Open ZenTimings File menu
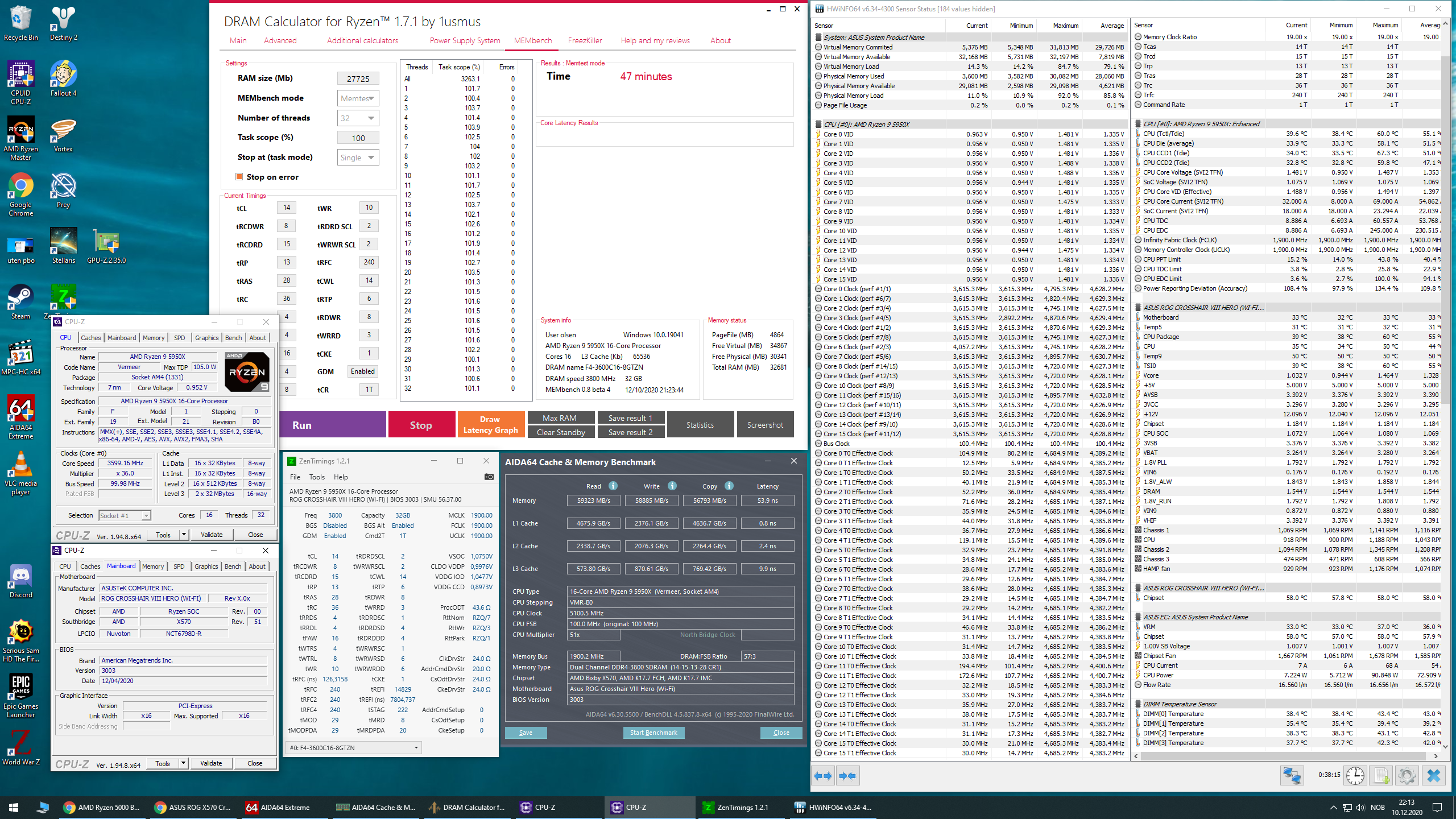The width and height of the screenshot is (1456, 819). [x=295, y=477]
